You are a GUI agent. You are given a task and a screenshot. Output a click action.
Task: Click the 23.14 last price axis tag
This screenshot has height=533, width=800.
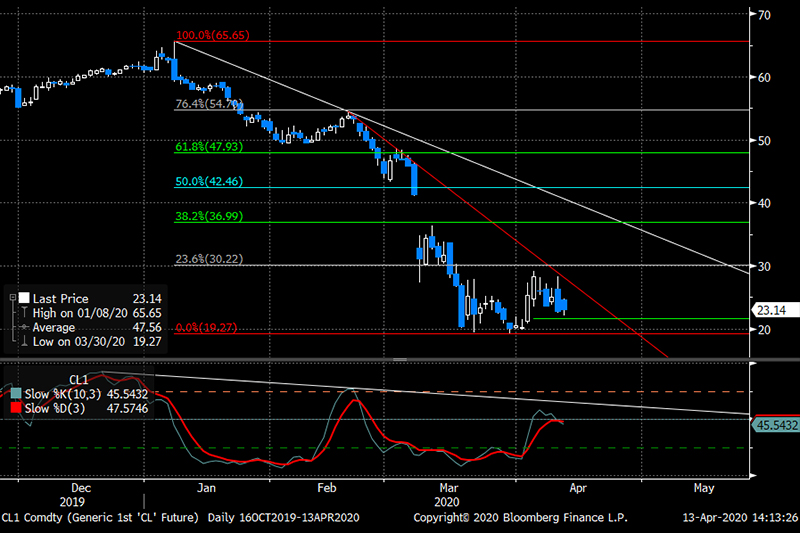tap(774, 310)
